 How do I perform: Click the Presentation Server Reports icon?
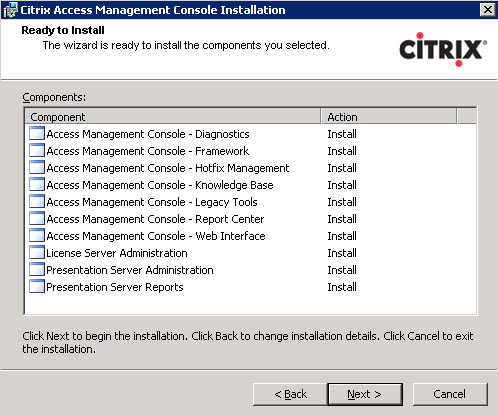37,287
